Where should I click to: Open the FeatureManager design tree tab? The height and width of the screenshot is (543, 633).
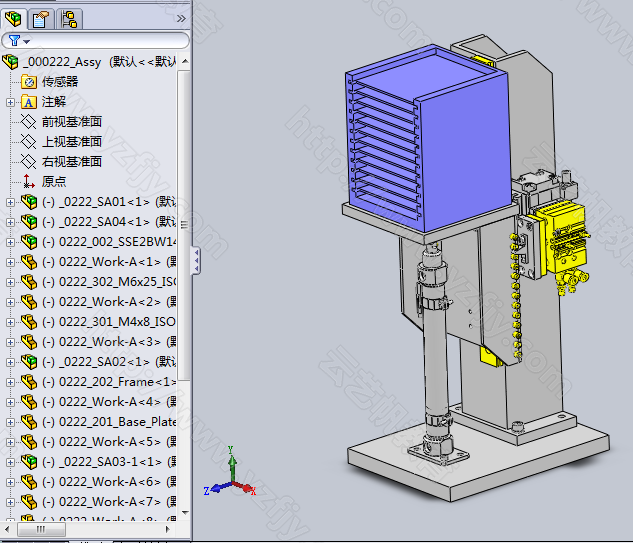(13, 19)
